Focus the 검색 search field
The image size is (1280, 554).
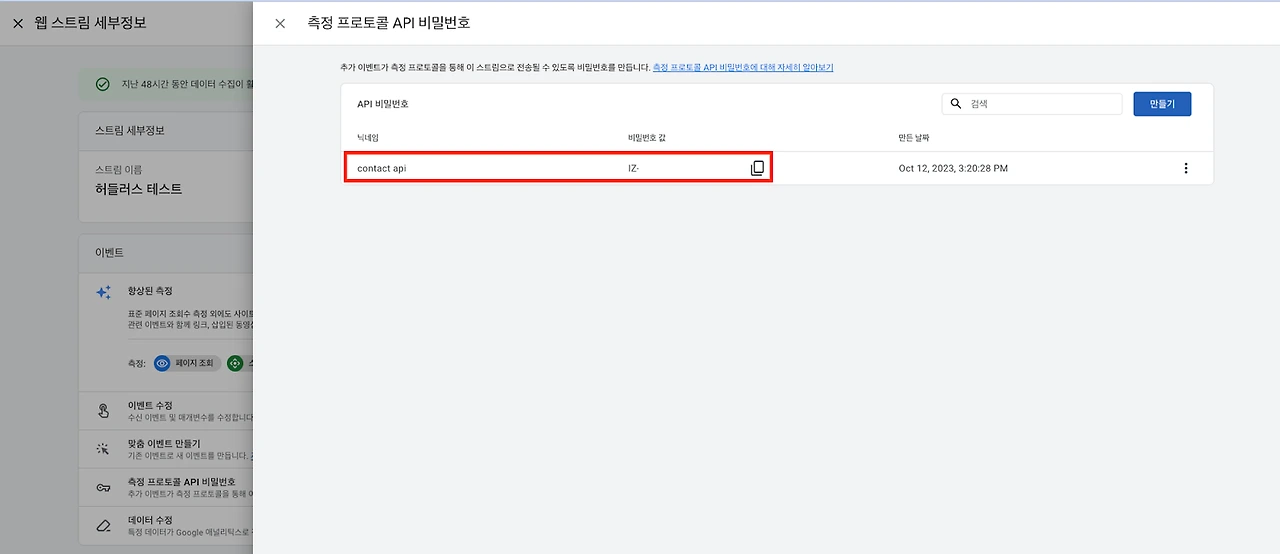point(1032,104)
